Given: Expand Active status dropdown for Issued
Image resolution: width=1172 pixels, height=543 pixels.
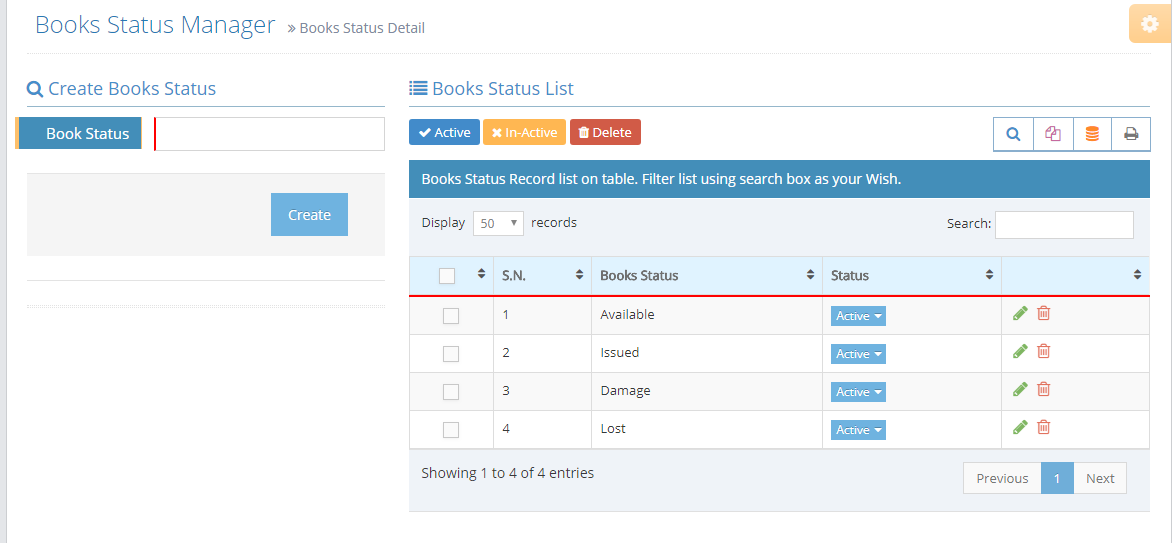Looking at the screenshot, I should click(x=858, y=354).
